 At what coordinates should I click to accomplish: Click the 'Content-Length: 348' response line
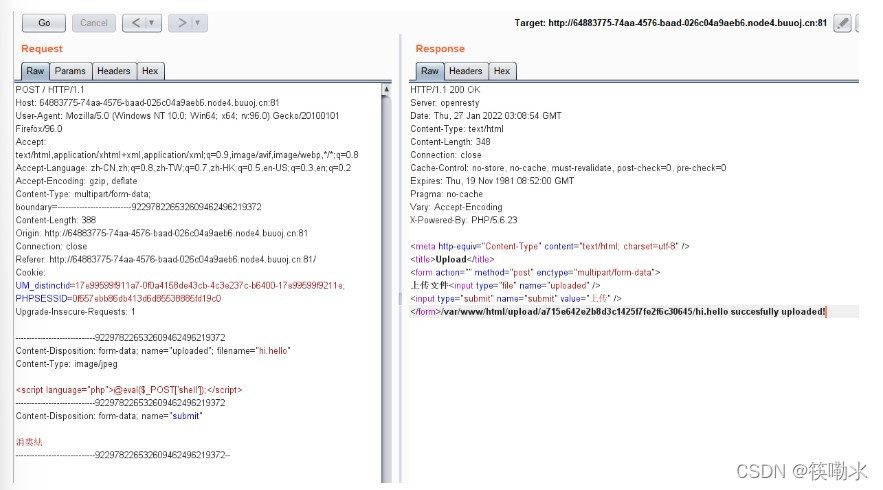click(x=450, y=142)
